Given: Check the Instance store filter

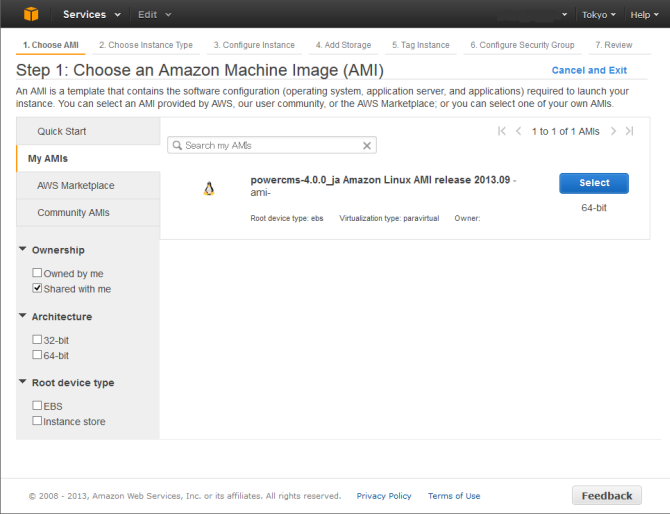Looking at the screenshot, I should pos(37,420).
